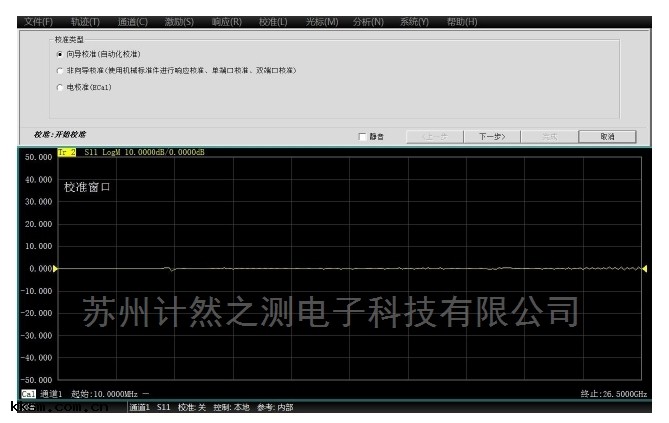This screenshot has height=423, width=669.
Task: Choose 非向导校准 mechanical standard option
Action: 59,71
